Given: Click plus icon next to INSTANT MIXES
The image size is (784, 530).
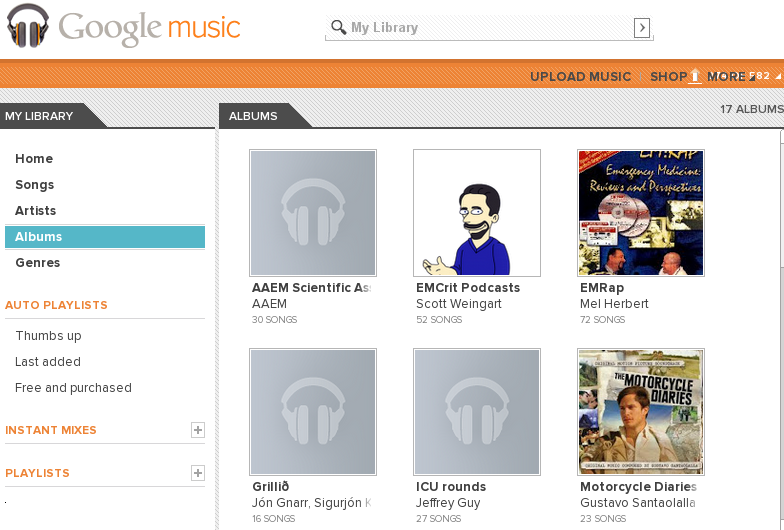Looking at the screenshot, I should tap(198, 430).
